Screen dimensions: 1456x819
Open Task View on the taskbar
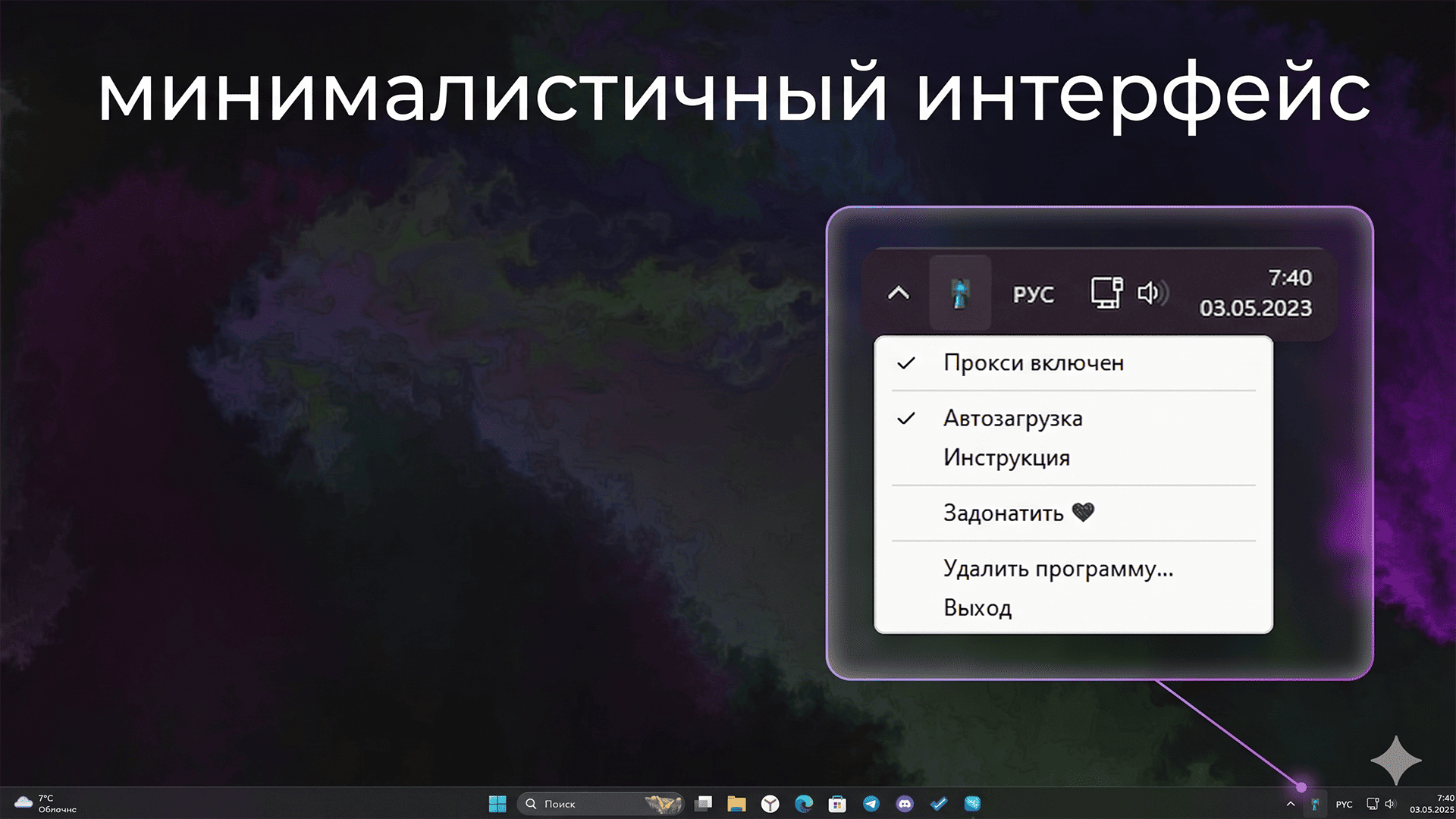point(704,804)
